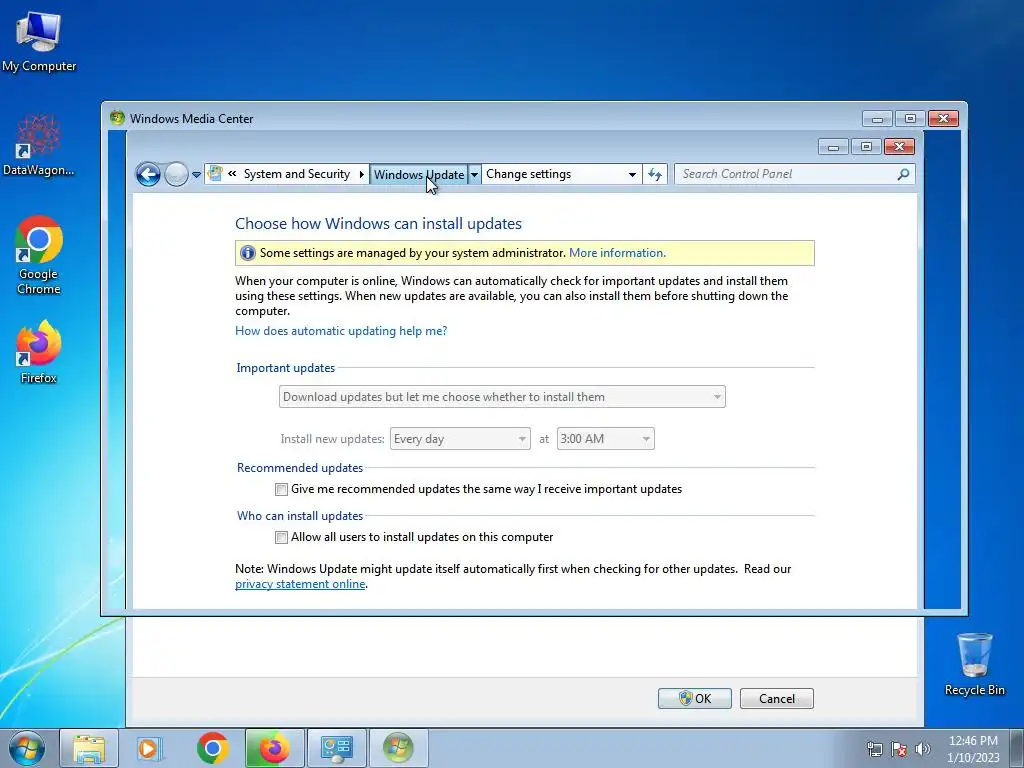This screenshot has height=768, width=1024.
Task: Select the Windows Media Center taskbar button
Action: tap(398, 748)
